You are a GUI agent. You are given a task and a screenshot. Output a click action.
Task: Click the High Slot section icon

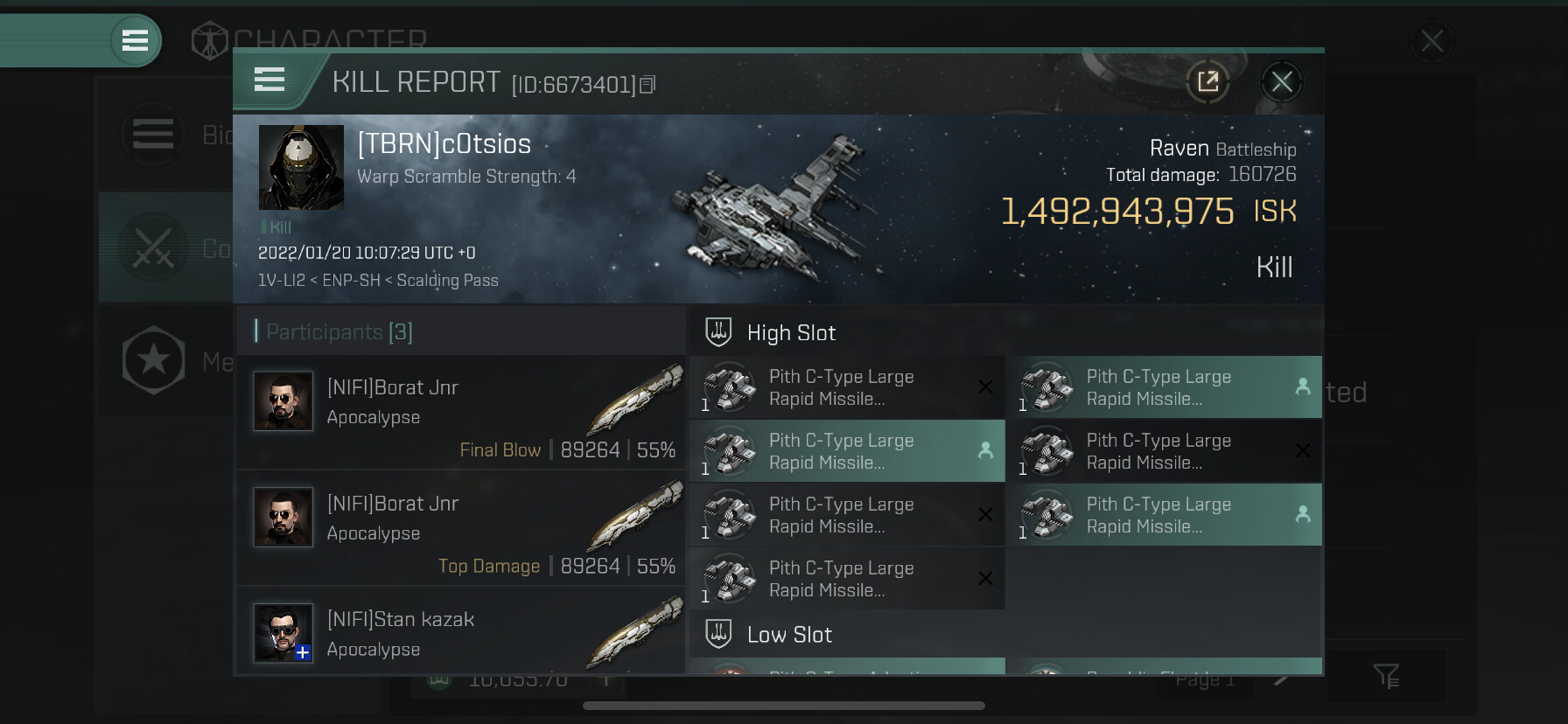tap(718, 332)
